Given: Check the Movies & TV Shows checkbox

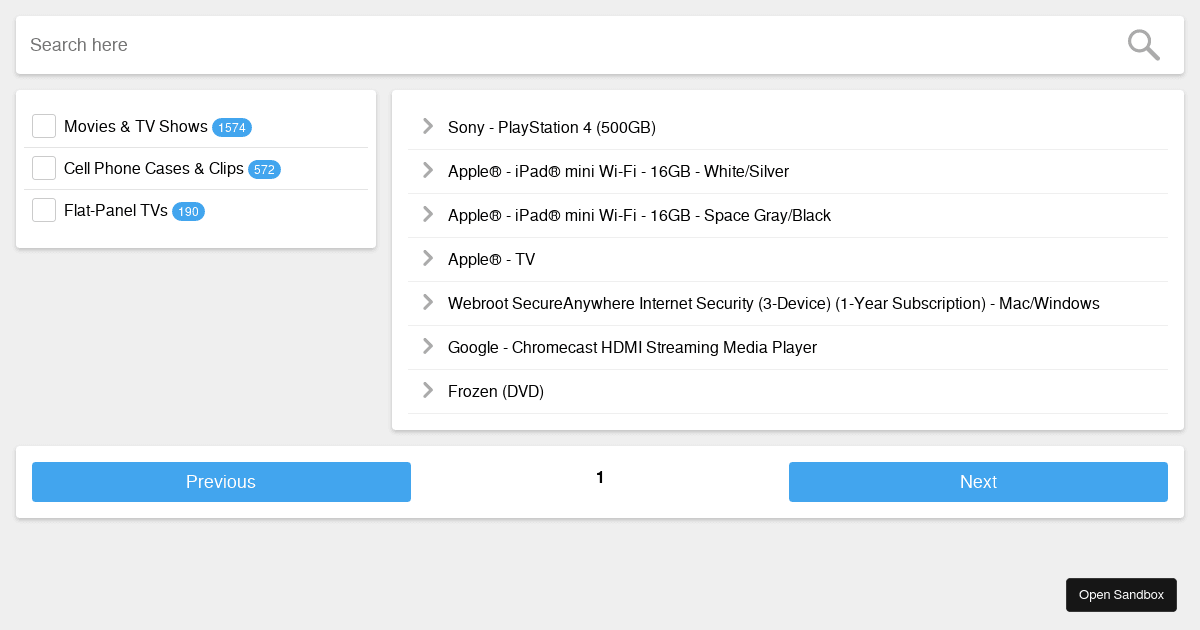Looking at the screenshot, I should 44,126.
